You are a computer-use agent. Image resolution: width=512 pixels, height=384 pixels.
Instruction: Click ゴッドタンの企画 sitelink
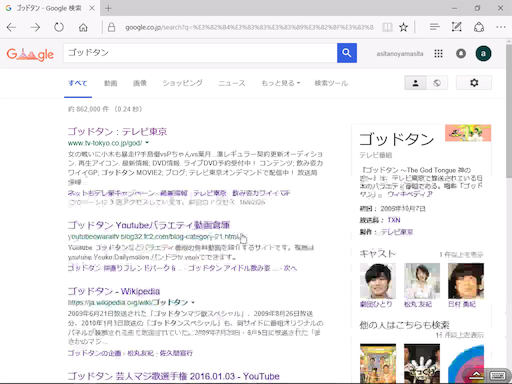click(94, 353)
